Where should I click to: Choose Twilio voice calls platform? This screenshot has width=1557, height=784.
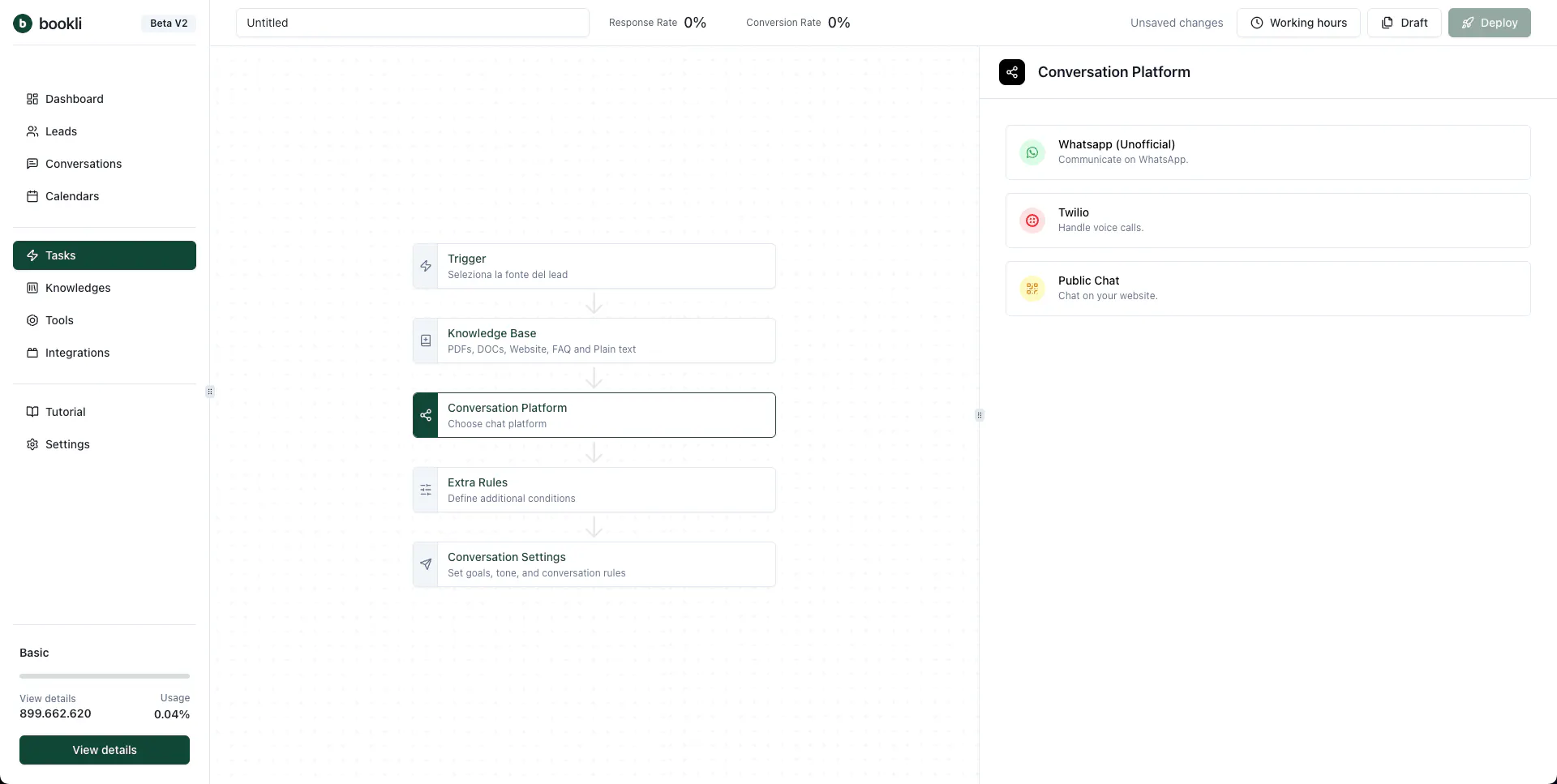[x=1268, y=221]
